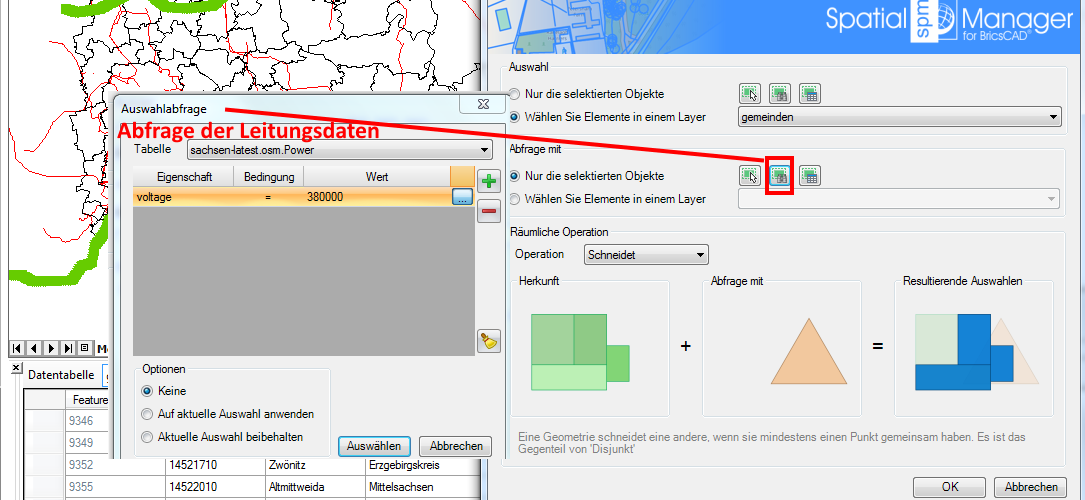Click the red minus remove condition icon

pos(488,210)
